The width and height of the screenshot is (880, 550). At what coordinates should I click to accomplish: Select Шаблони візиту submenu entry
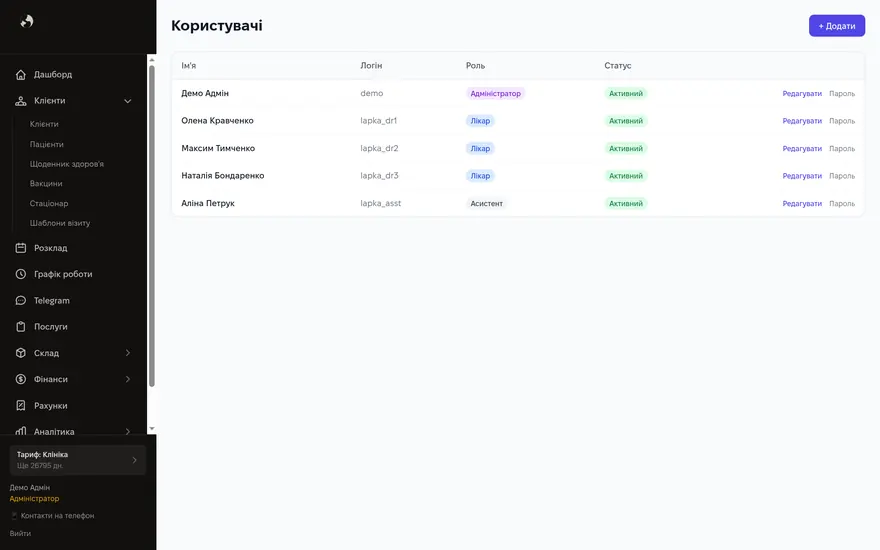(60, 223)
